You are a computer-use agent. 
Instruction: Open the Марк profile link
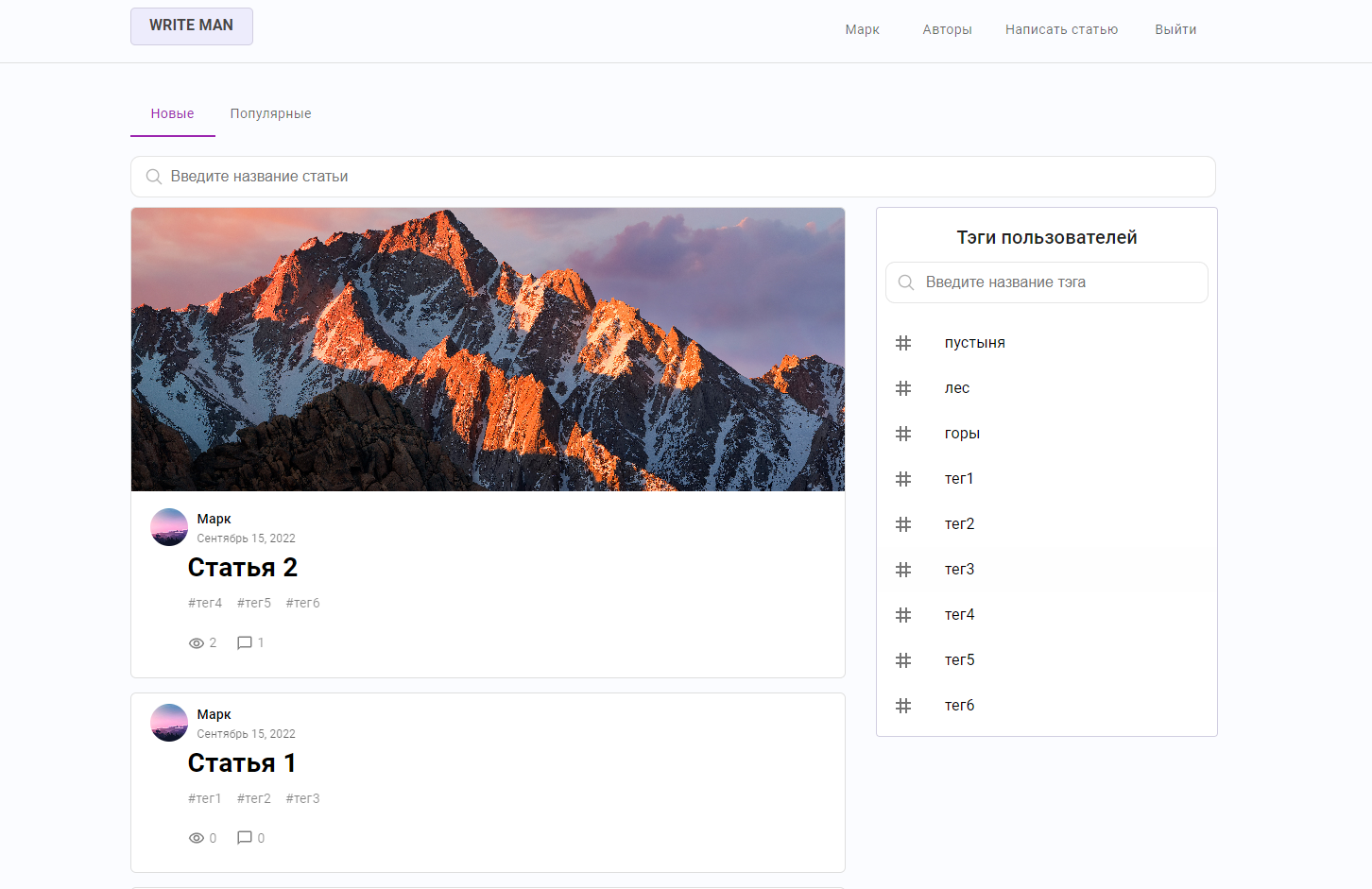(x=861, y=29)
